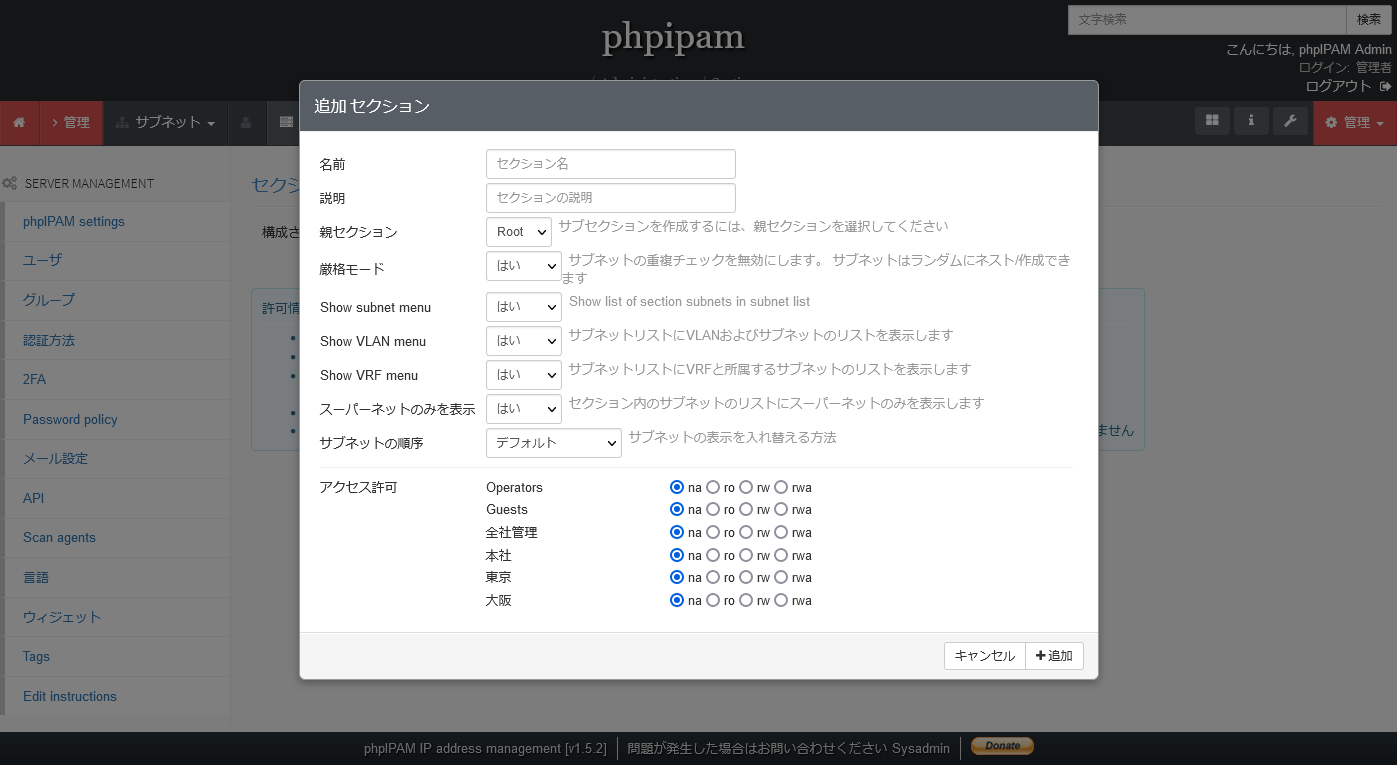The width and height of the screenshot is (1397, 765).
Task: Expand the 管理 gear menu on right
Action: point(1355,123)
